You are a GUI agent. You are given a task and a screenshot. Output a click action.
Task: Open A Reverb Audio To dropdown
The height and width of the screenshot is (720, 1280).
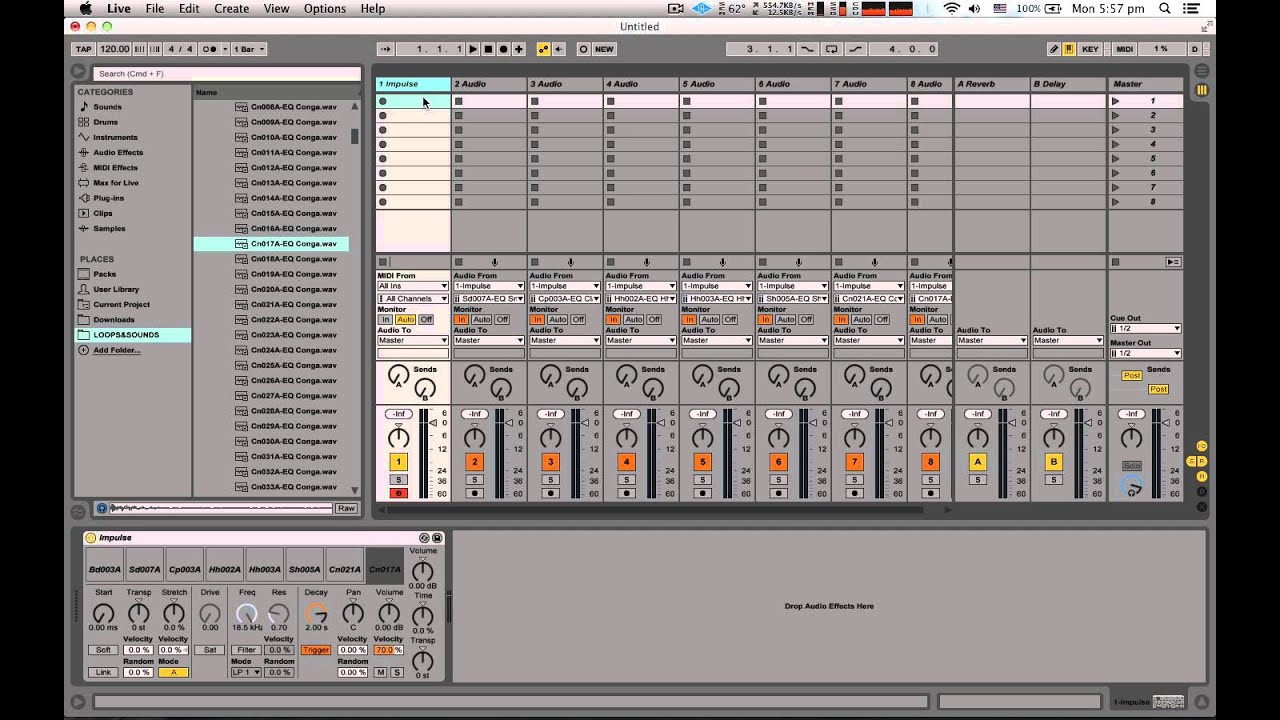pyautogui.click(x=992, y=341)
